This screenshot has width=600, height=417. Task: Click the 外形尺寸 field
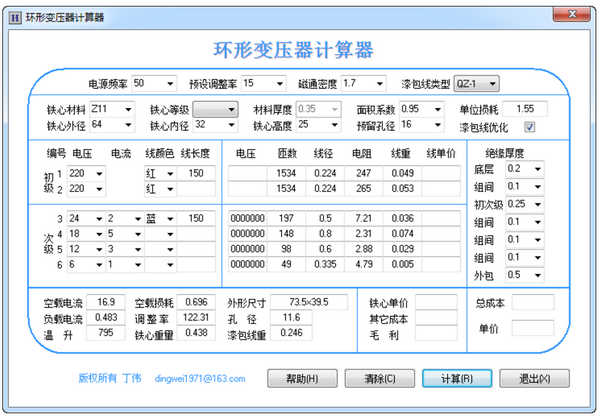[309, 302]
